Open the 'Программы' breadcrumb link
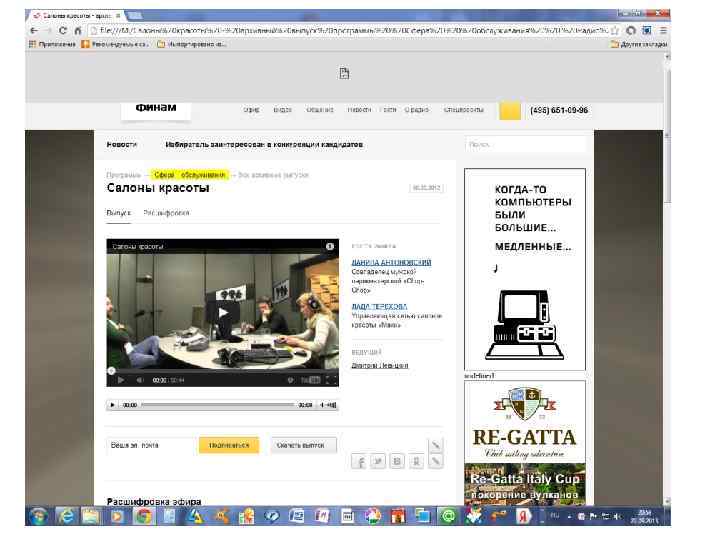This screenshot has width=720, height=540. pos(124,175)
